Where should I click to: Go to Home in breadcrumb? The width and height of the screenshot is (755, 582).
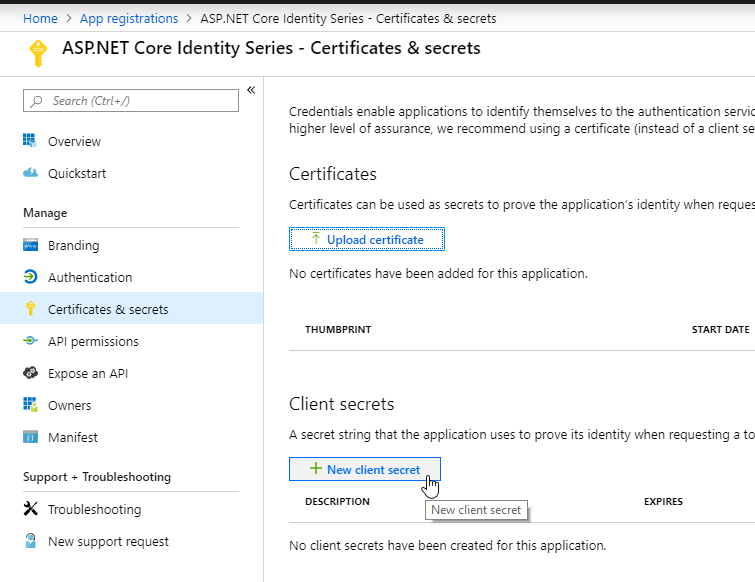(40, 18)
